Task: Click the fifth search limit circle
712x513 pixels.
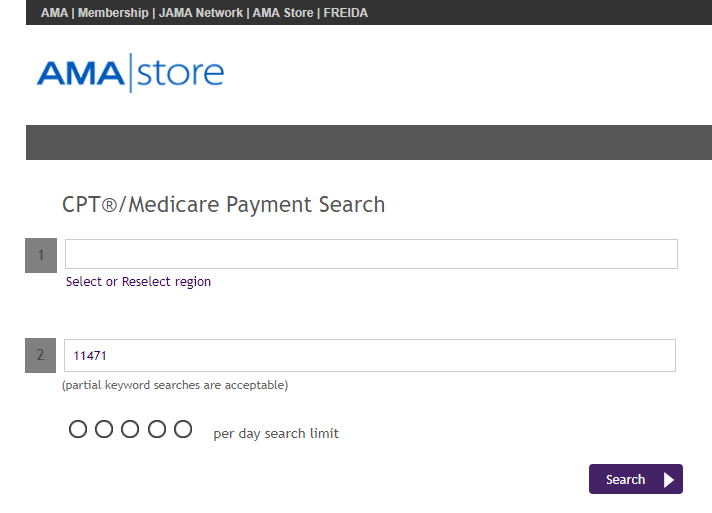Action: click(x=183, y=429)
